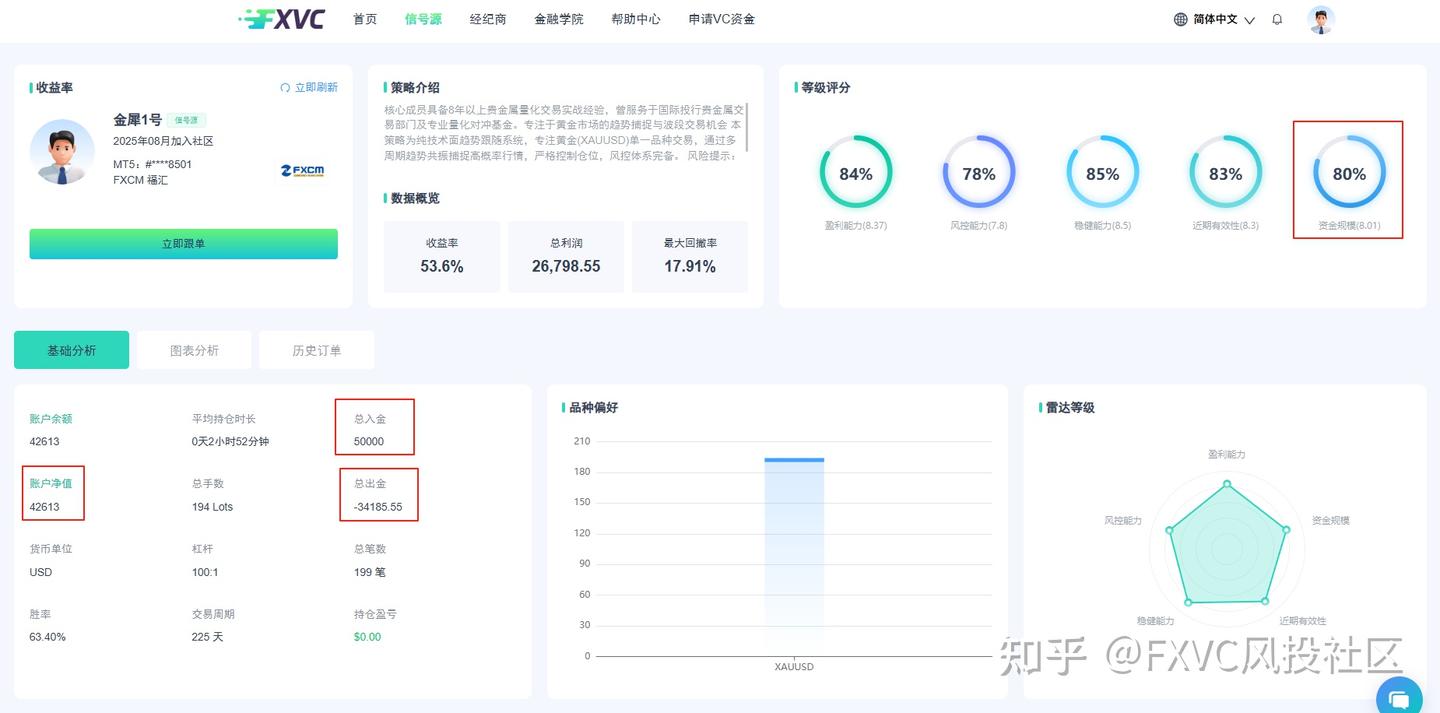This screenshot has height=713, width=1440.
Task: Click the 80% 资金规模 progress ring
Action: [1349, 173]
